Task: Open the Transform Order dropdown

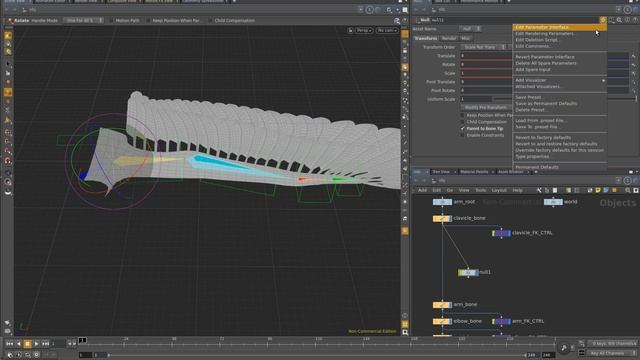Action: pyautogui.click(x=483, y=47)
